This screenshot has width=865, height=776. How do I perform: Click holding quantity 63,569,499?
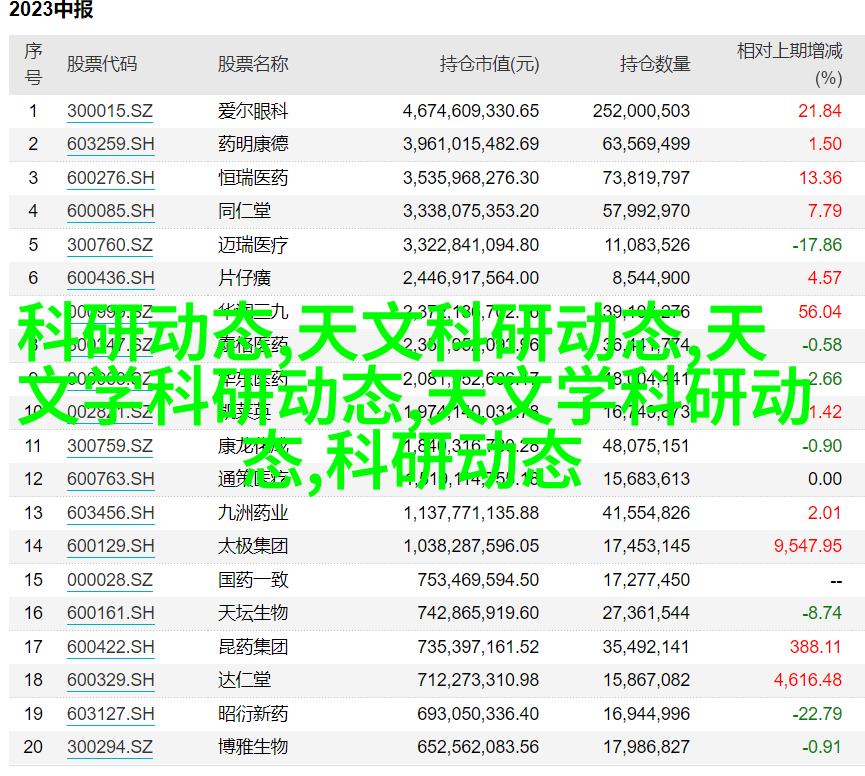coord(646,144)
